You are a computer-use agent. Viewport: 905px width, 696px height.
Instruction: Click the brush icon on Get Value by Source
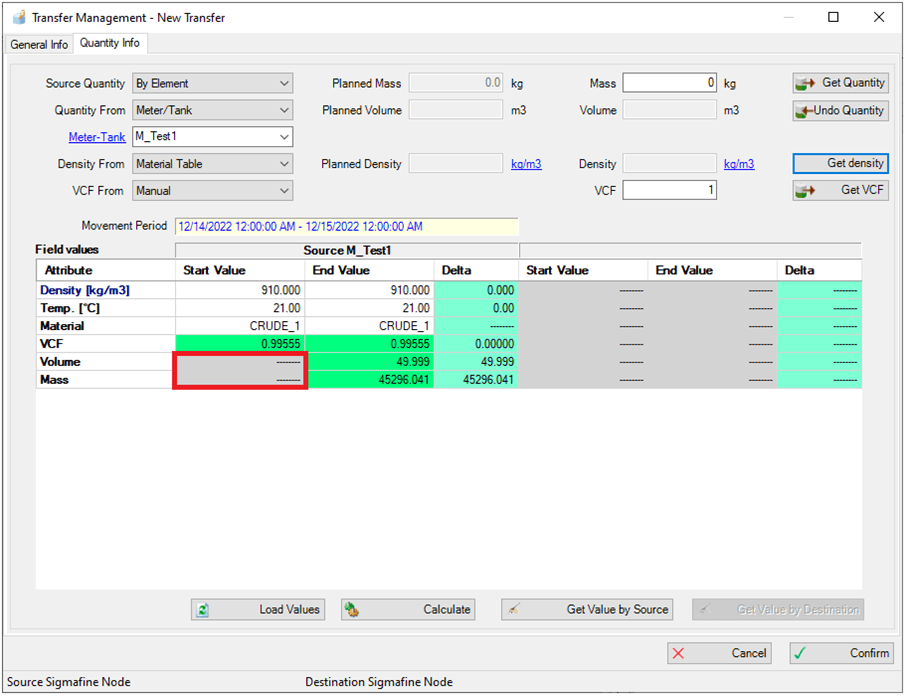click(514, 609)
